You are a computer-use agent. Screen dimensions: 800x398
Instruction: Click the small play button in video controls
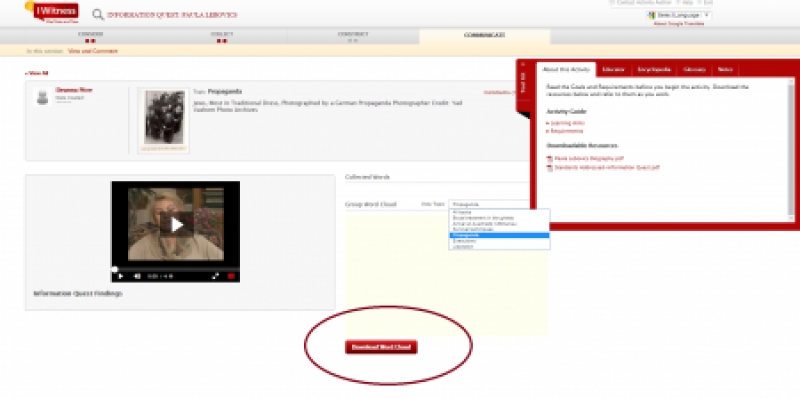(121, 276)
